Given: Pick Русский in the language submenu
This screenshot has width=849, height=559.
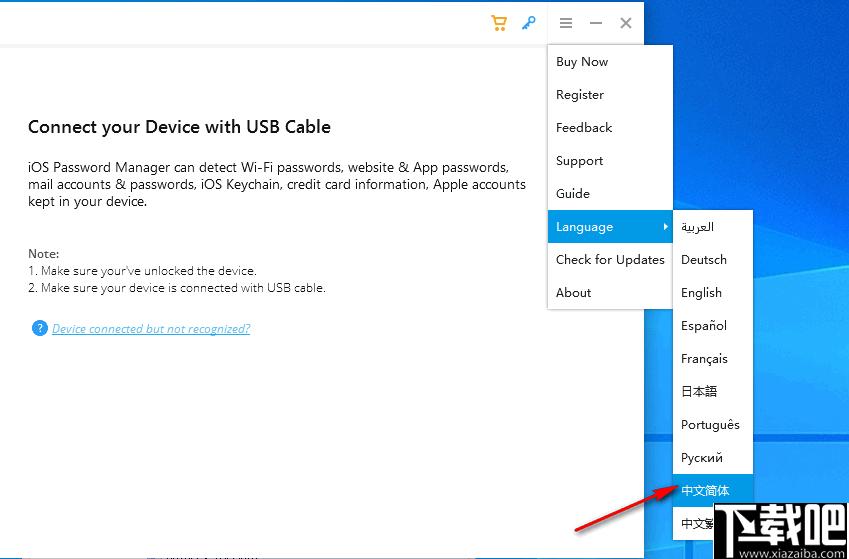Looking at the screenshot, I should pyautogui.click(x=702, y=458).
